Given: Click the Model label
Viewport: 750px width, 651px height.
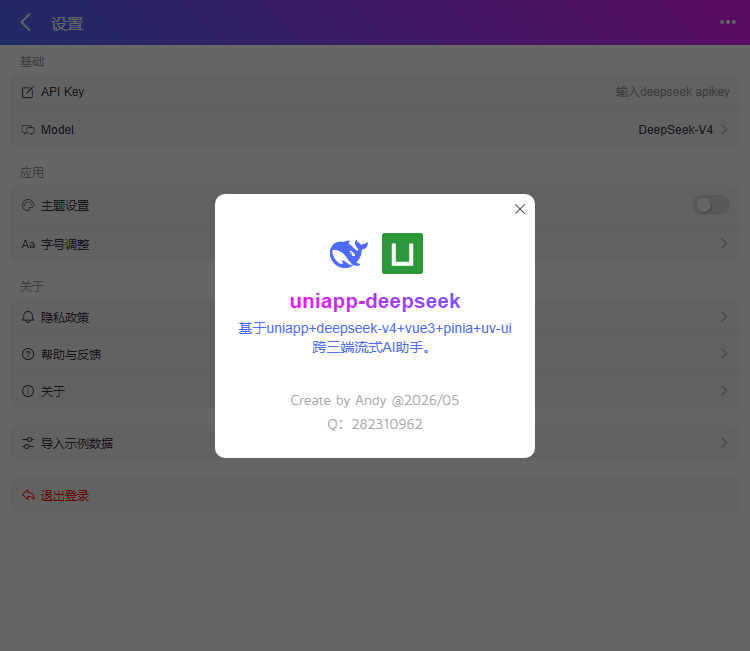Looking at the screenshot, I should click(x=57, y=130).
